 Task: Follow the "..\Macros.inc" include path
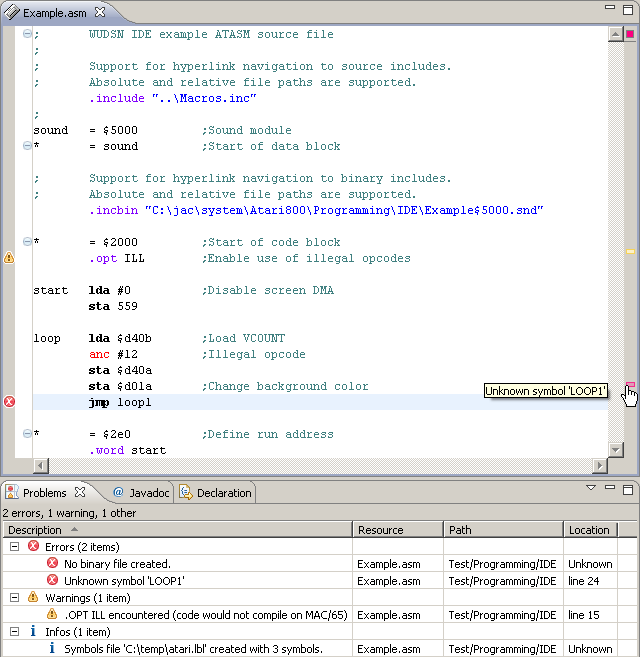tap(204, 98)
